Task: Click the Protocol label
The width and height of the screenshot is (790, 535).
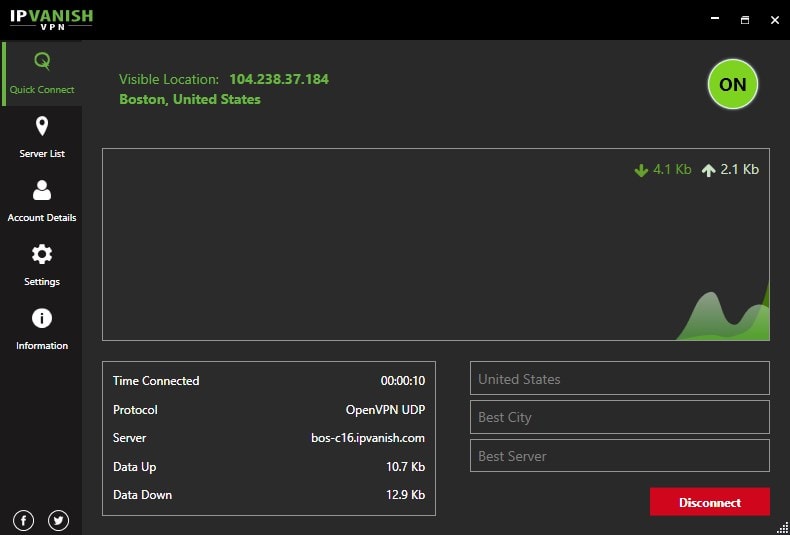Action: [x=136, y=410]
